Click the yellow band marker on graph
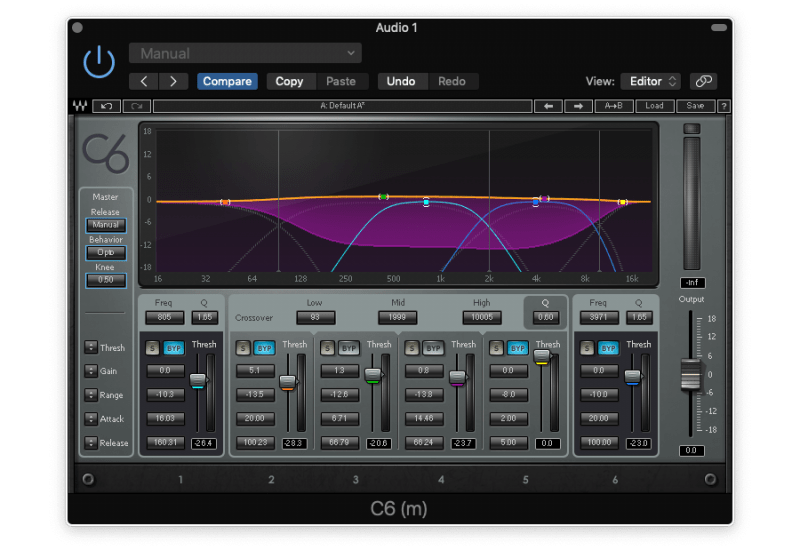 (622, 203)
